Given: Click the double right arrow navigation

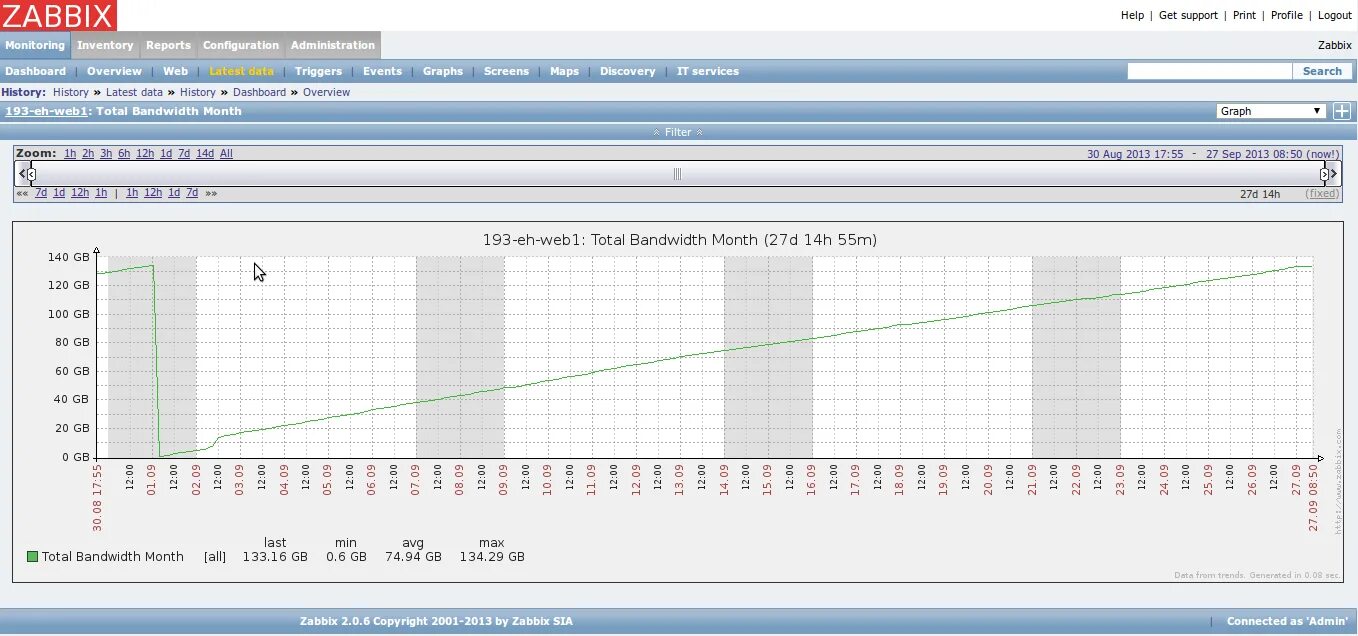Looking at the screenshot, I should (211, 193).
